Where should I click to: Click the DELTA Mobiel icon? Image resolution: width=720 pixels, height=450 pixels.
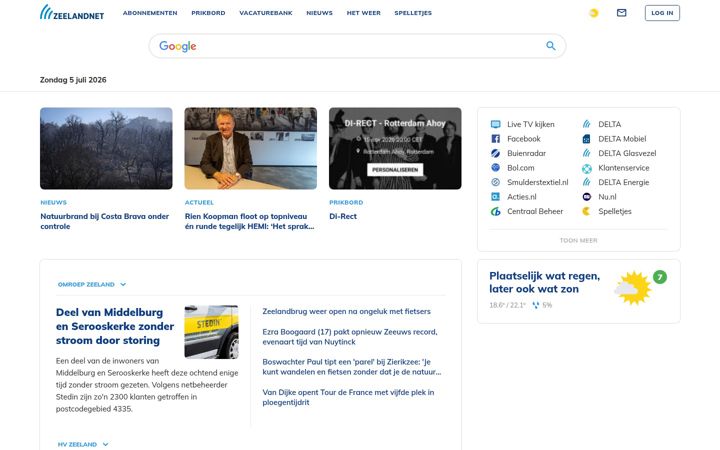point(586,139)
